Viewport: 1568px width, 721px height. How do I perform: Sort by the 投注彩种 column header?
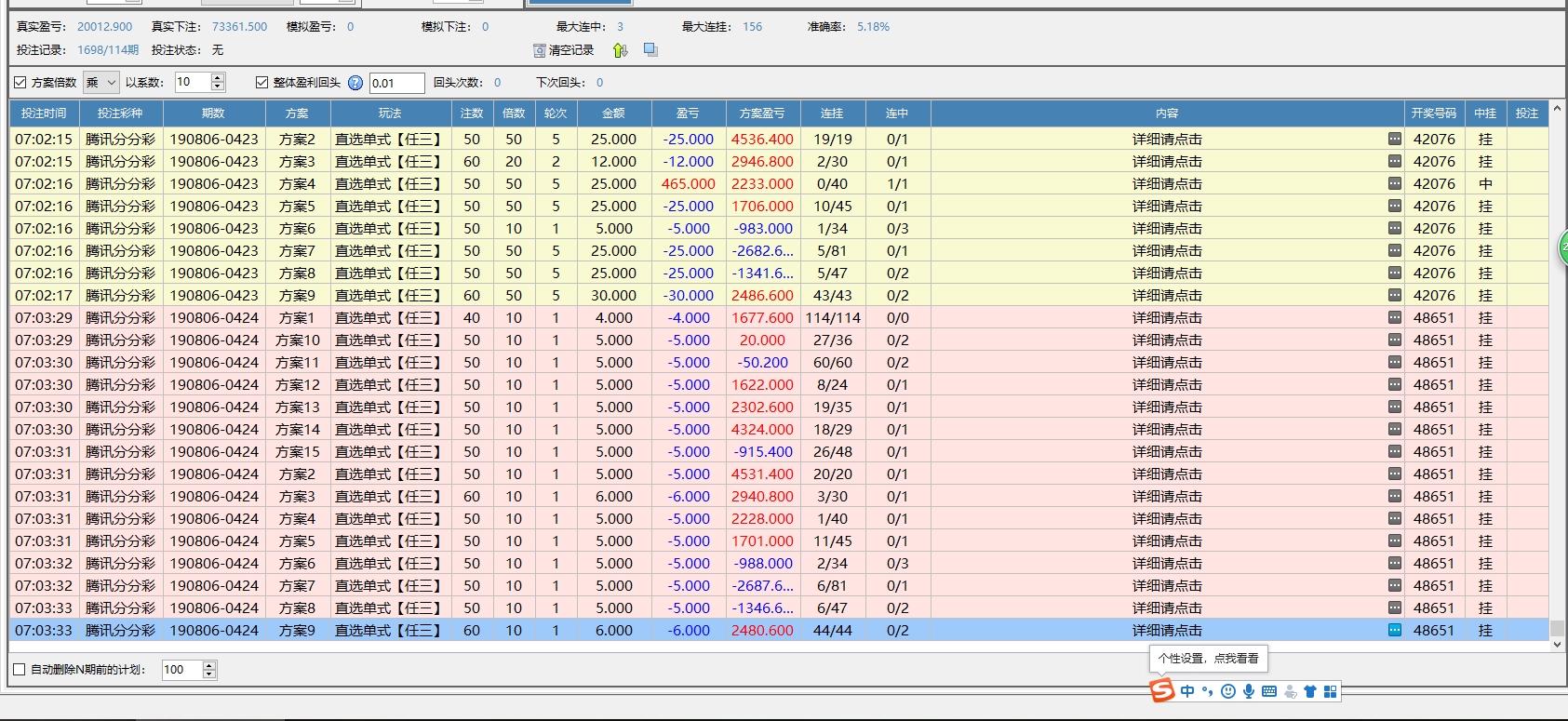(x=121, y=113)
